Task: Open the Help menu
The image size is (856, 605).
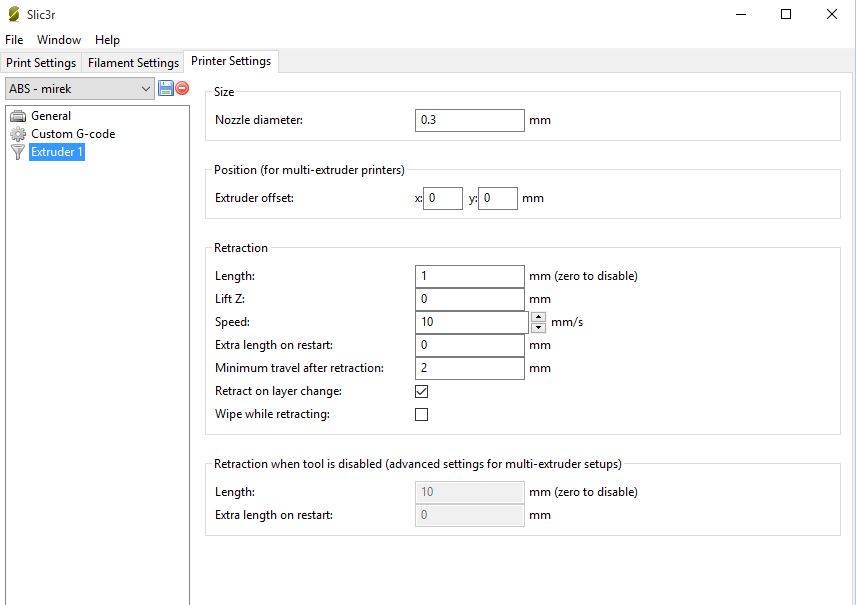Action: click(107, 40)
